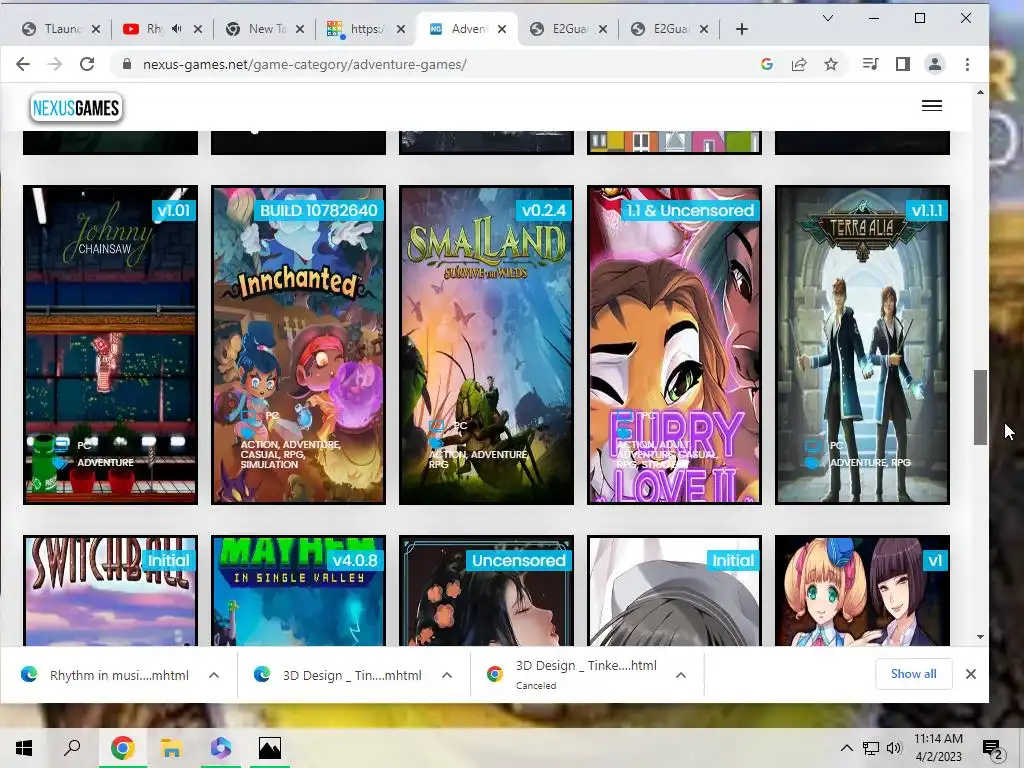Expand options for Rhythm in musi download
Viewport: 1024px width, 768px height.
pos(214,675)
